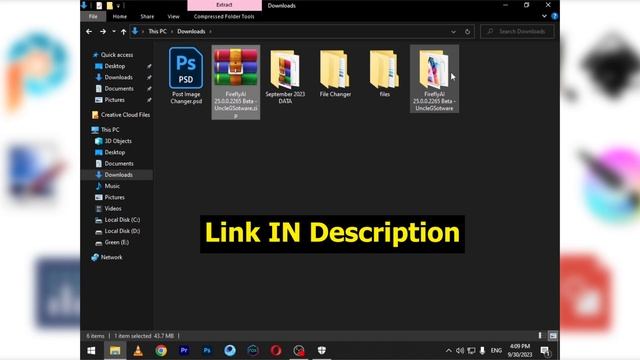This screenshot has width=640, height=360.
Task: Open Opera browser from taskbar
Action: 276,351
